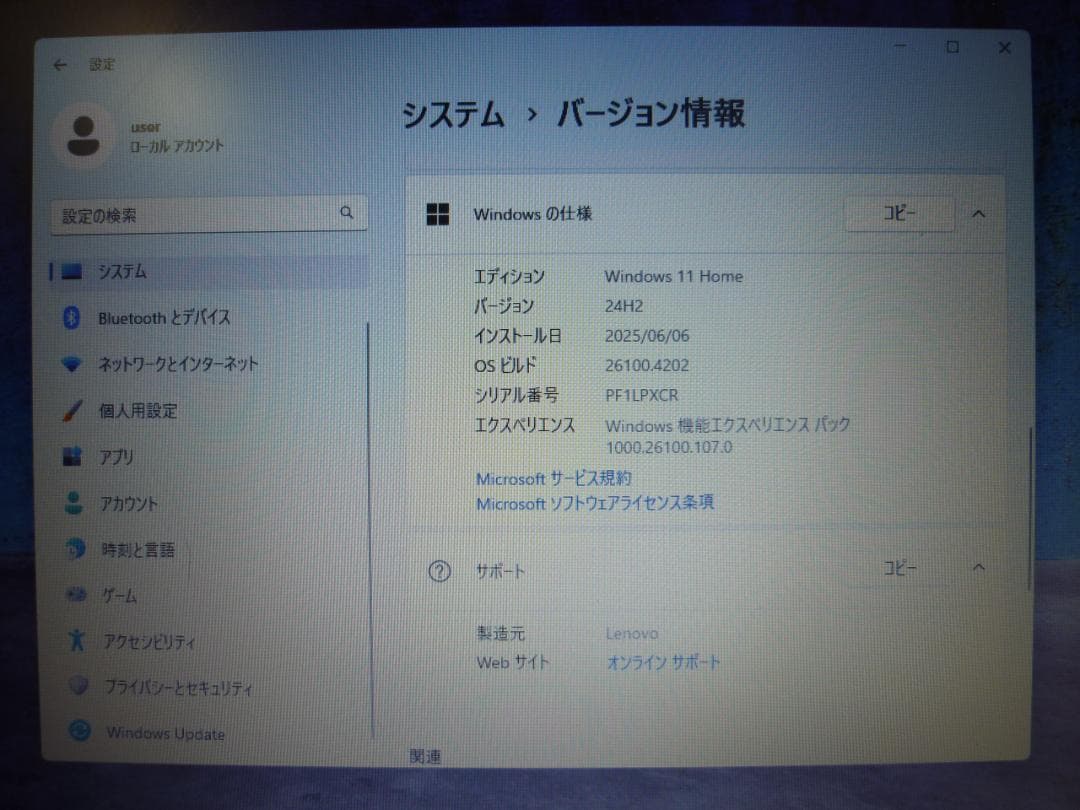Copy the サポート section details
Screen dimensions: 1080x810
[x=899, y=568]
